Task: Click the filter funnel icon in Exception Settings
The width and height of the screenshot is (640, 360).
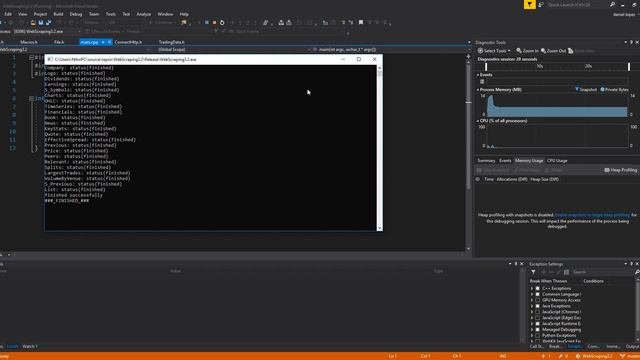Action: point(533,272)
